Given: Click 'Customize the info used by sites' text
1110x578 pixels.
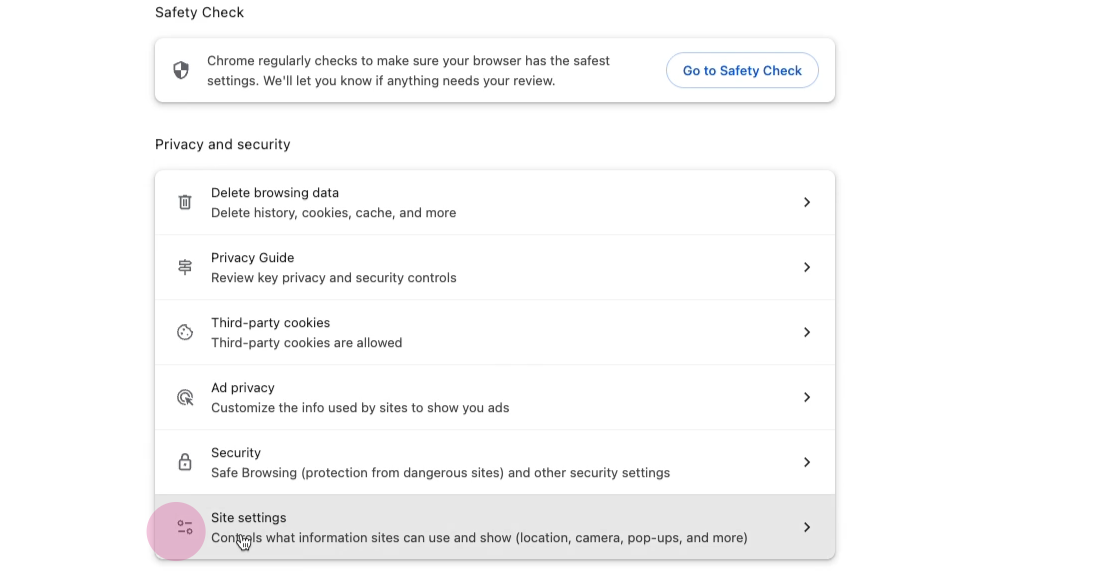Looking at the screenshot, I should coord(360,408).
